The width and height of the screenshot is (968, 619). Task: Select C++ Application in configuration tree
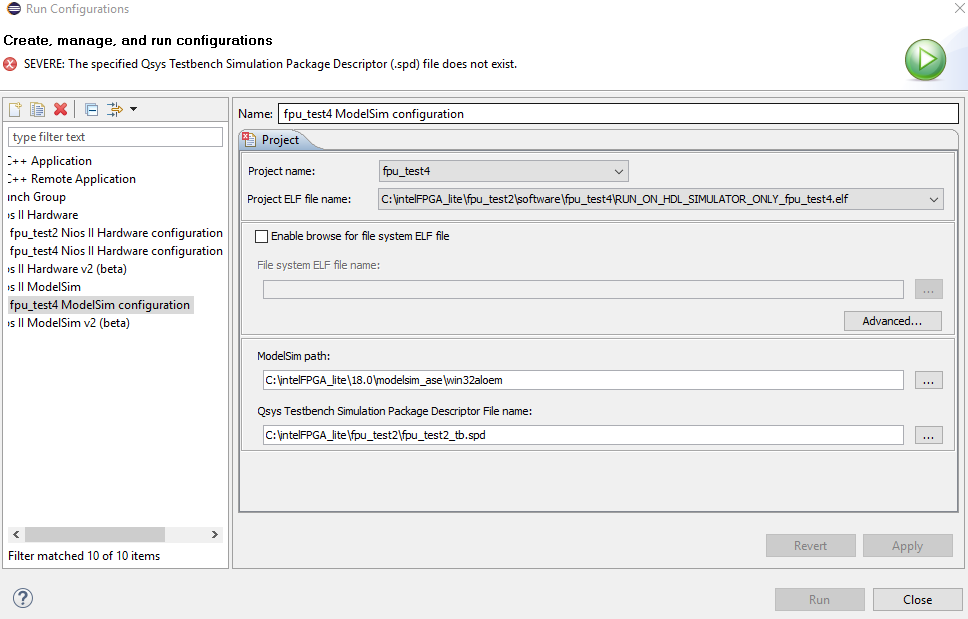(50, 161)
